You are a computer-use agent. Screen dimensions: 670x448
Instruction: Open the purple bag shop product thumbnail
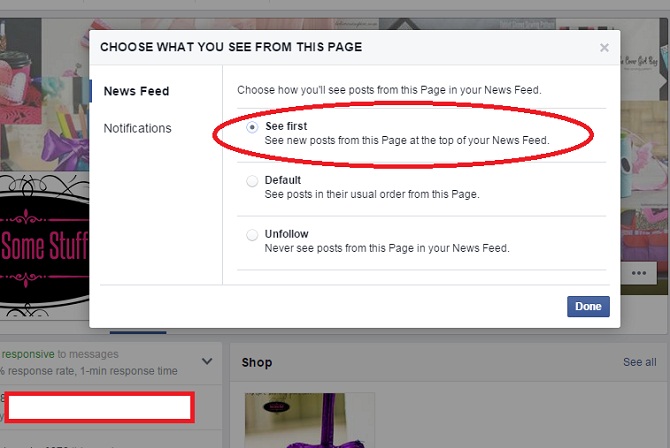[309, 420]
